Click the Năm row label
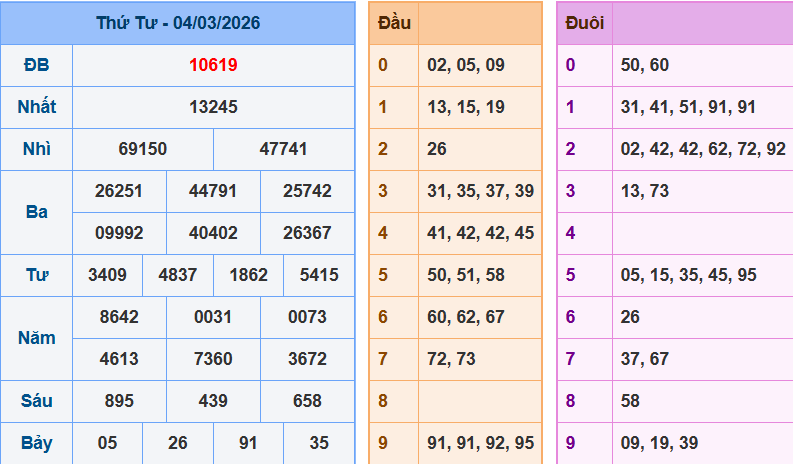The height and width of the screenshot is (466, 793). [x=36, y=338]
